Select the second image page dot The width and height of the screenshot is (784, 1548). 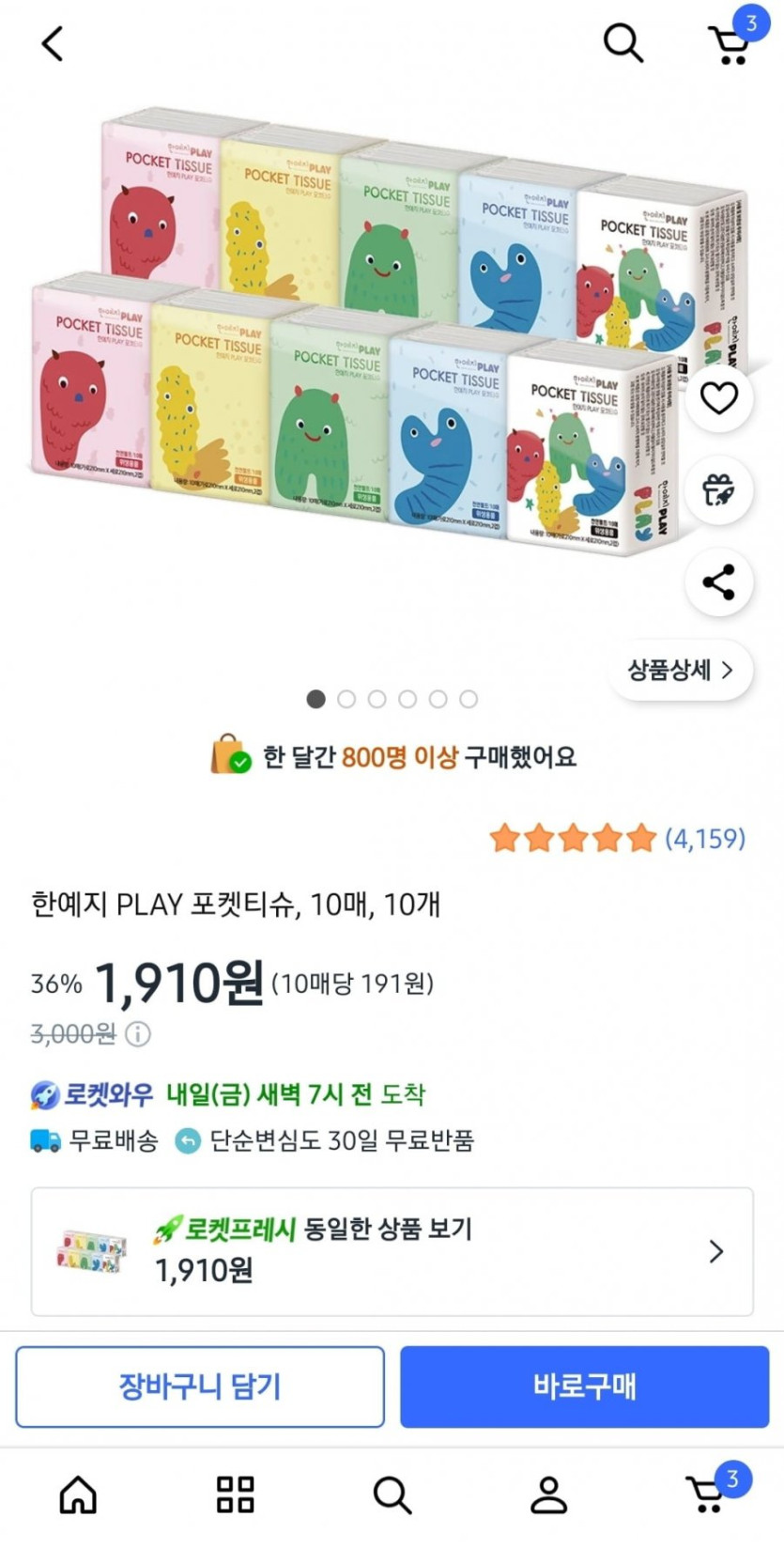click(346, 699)
